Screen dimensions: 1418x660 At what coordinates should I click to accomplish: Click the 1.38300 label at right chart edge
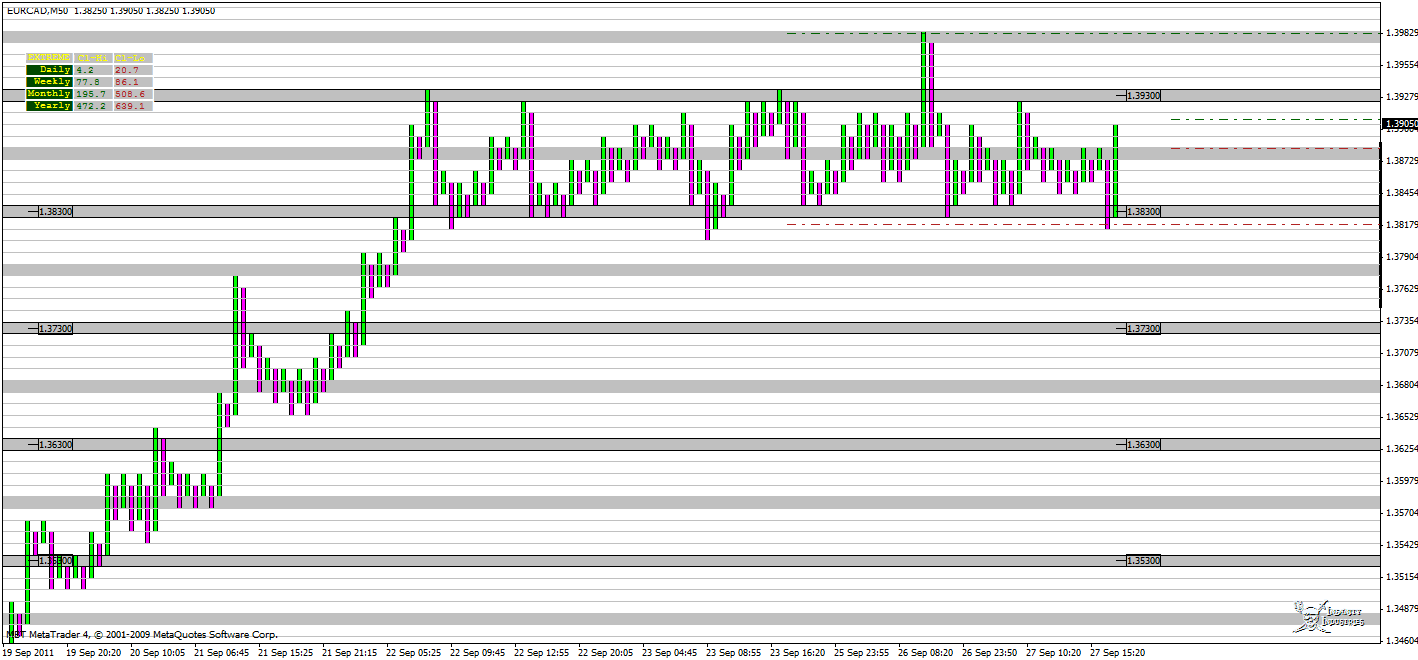tap(1143, 212)
